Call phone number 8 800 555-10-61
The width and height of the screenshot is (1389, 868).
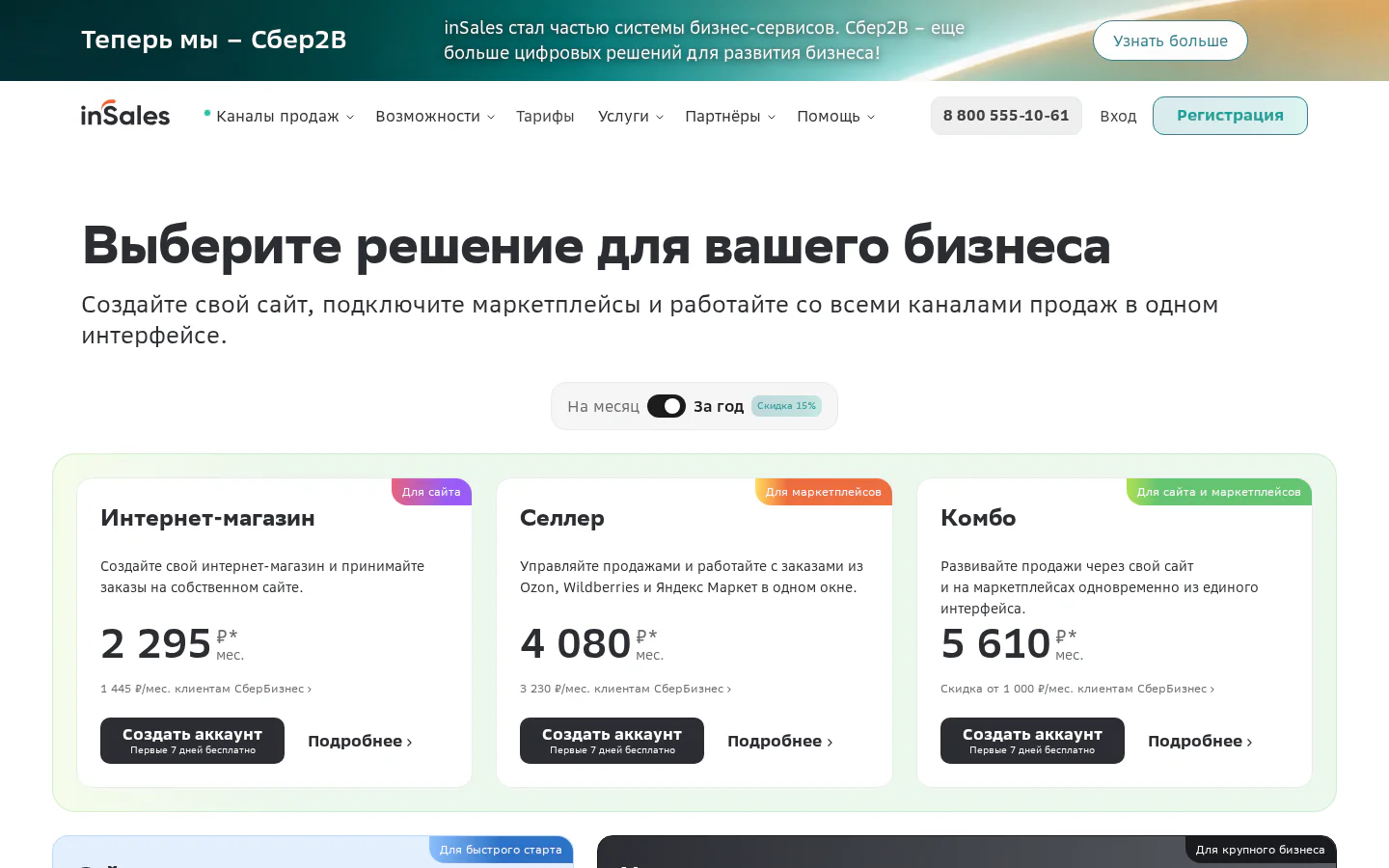1006,116
